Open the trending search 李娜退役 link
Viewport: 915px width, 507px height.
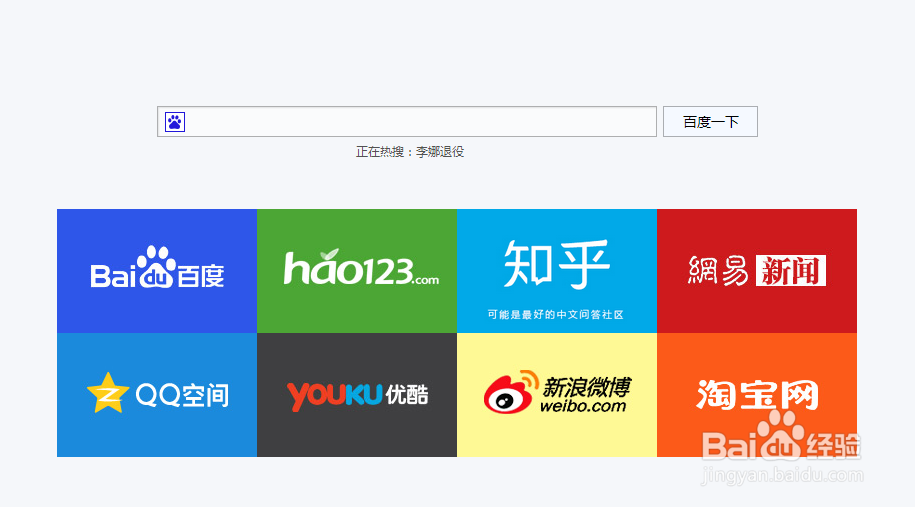click(439, 152)
